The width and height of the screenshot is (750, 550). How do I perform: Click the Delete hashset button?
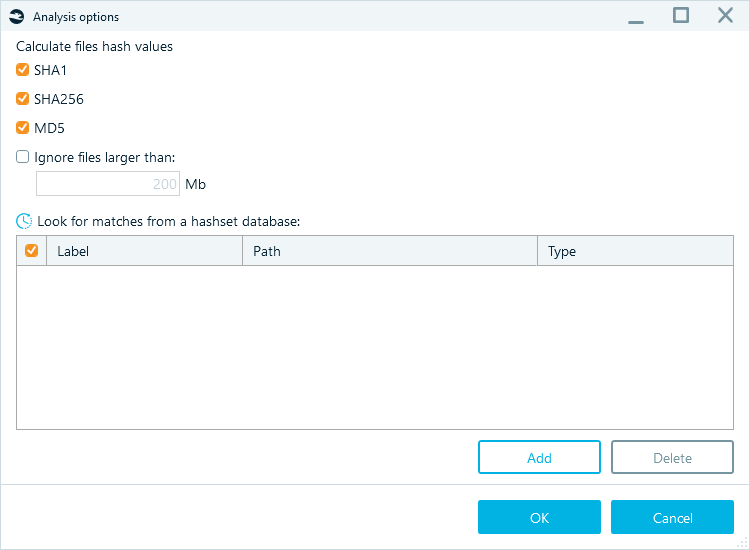(x=672, y=457)
